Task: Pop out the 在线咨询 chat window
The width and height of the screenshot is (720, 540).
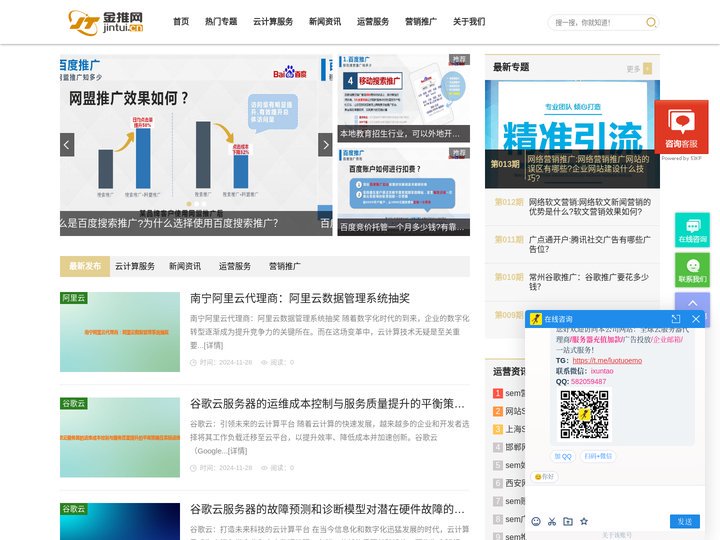Action: pos(675,319)
